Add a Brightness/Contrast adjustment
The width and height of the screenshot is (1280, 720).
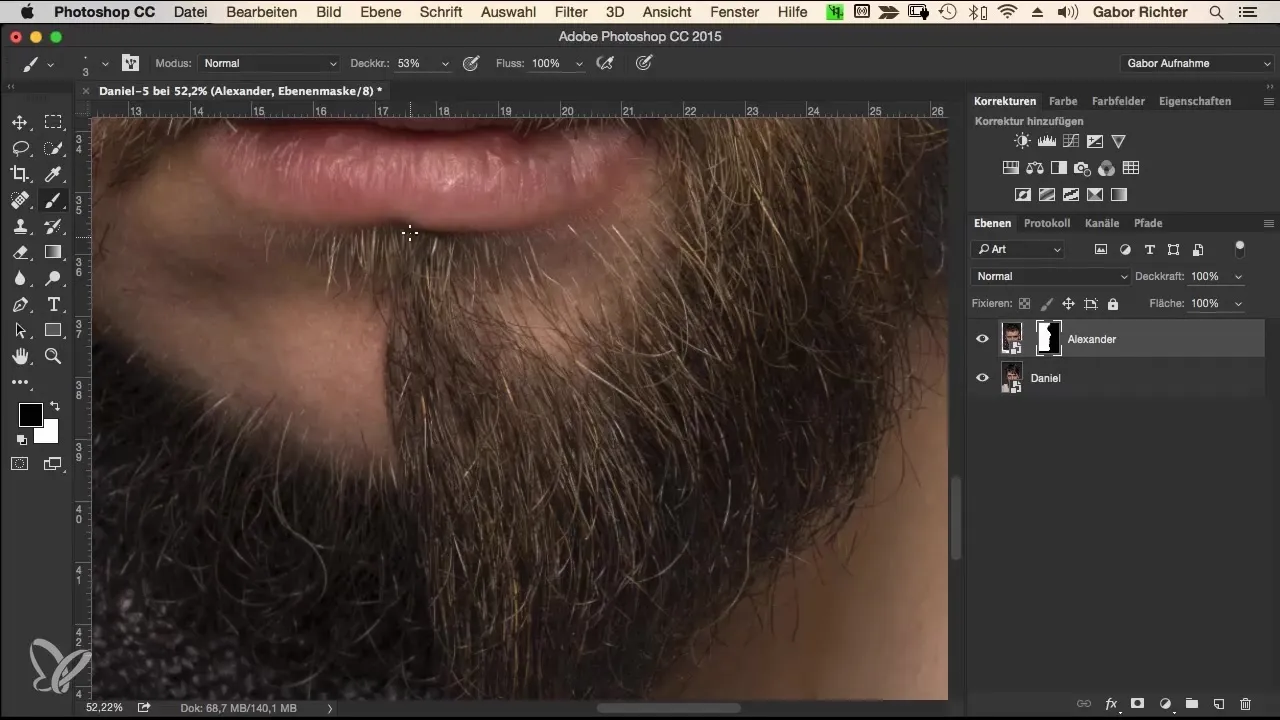coord(1022,141)
